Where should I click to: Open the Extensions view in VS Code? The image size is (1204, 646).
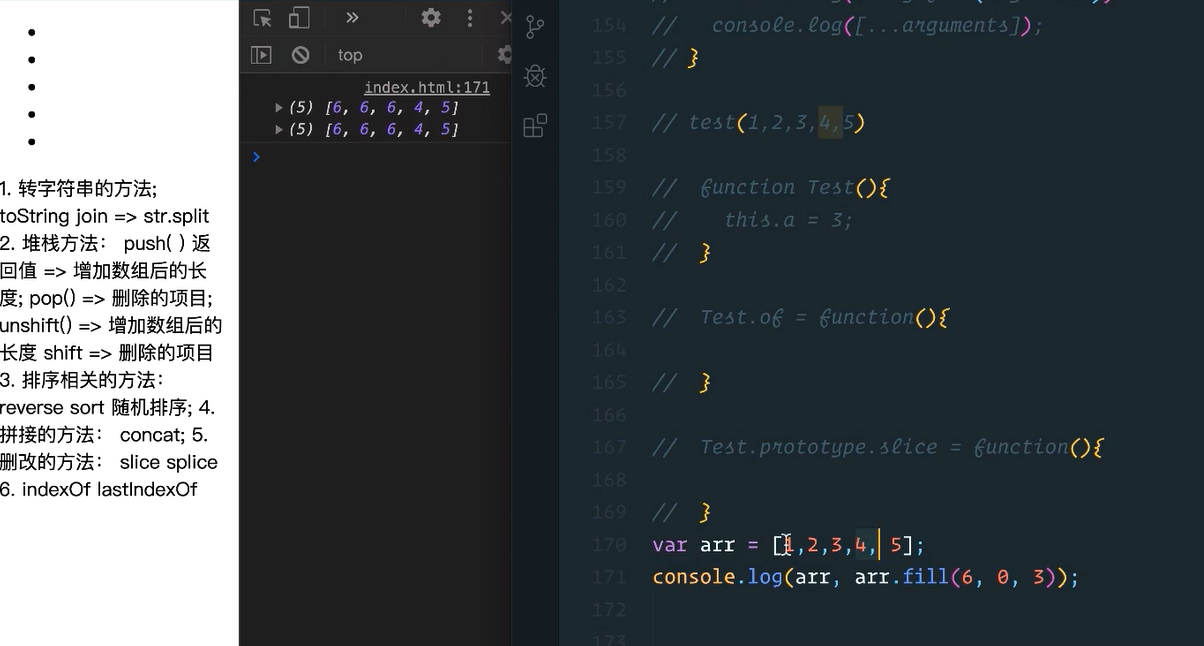(535, 125)
